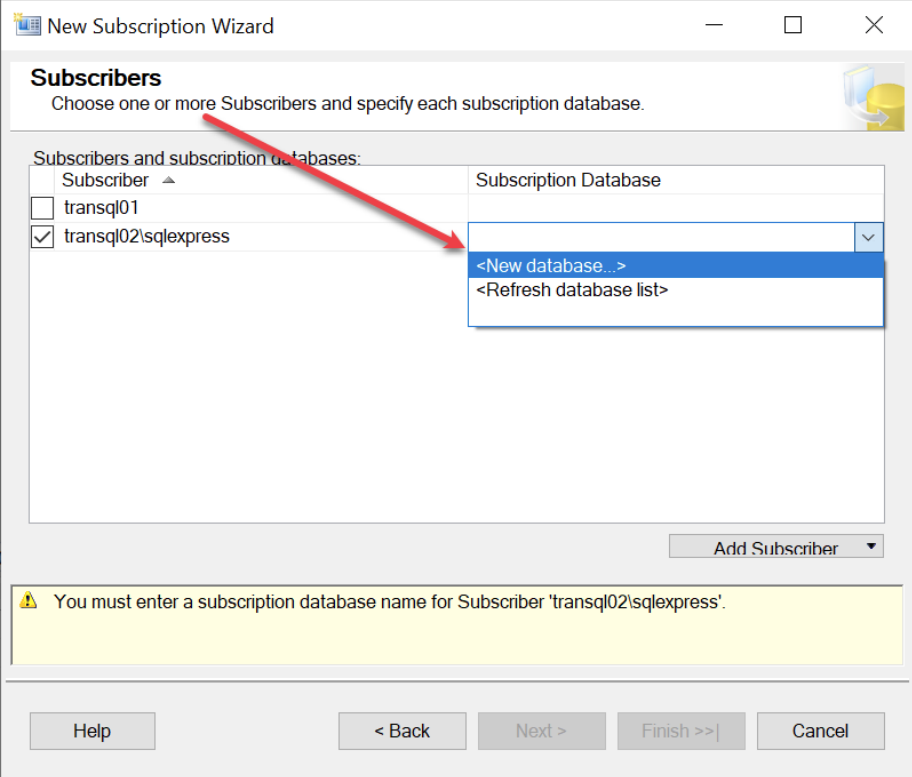Click the warning icon in the message panel
The width and height of the screenshot is (912, 777).
28,600
